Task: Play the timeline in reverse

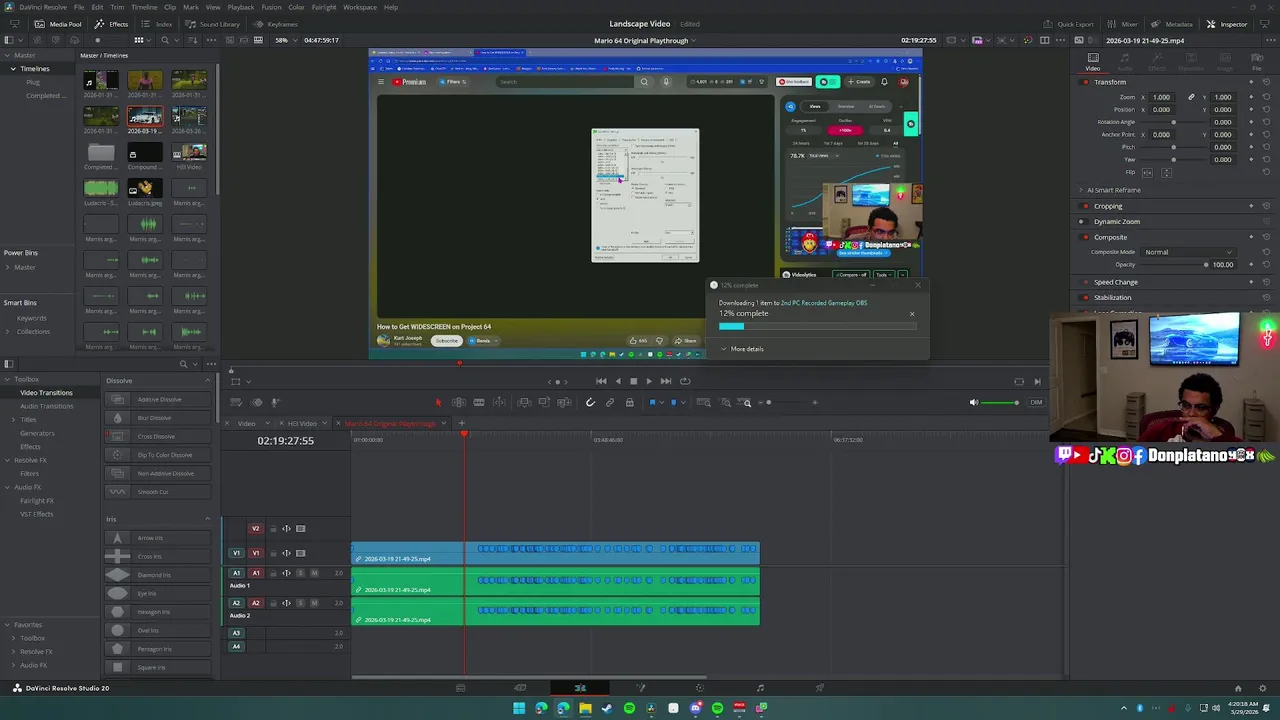Action: [x=617, y=381]
